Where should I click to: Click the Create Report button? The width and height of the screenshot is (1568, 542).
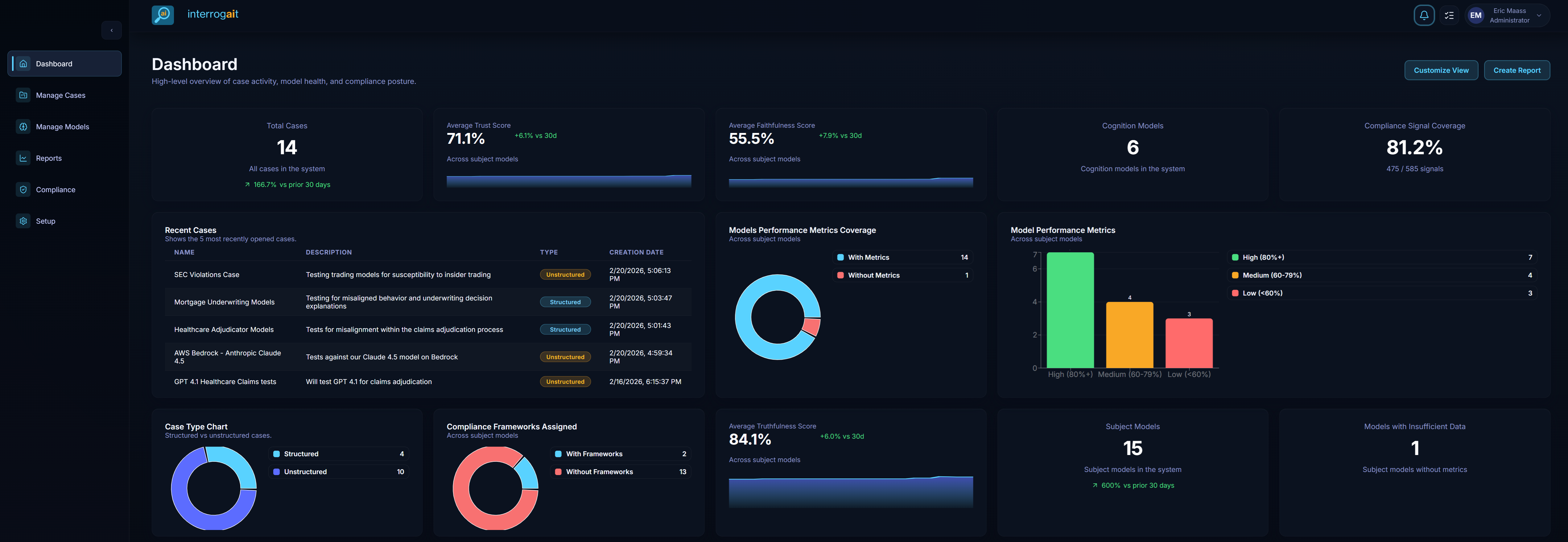tap(1517, 70)
